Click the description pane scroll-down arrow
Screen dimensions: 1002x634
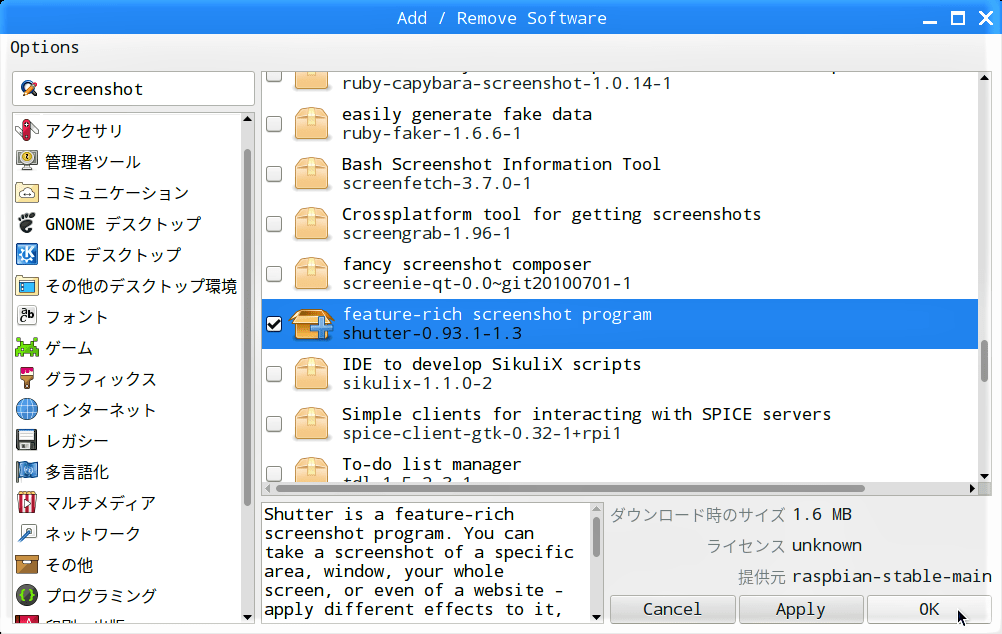[596, 617]
